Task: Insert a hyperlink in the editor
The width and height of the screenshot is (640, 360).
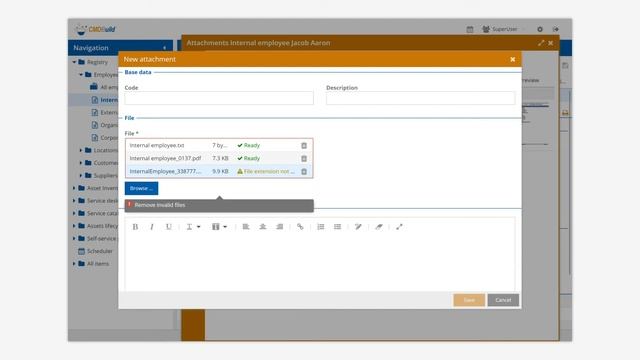Action: 300,227
